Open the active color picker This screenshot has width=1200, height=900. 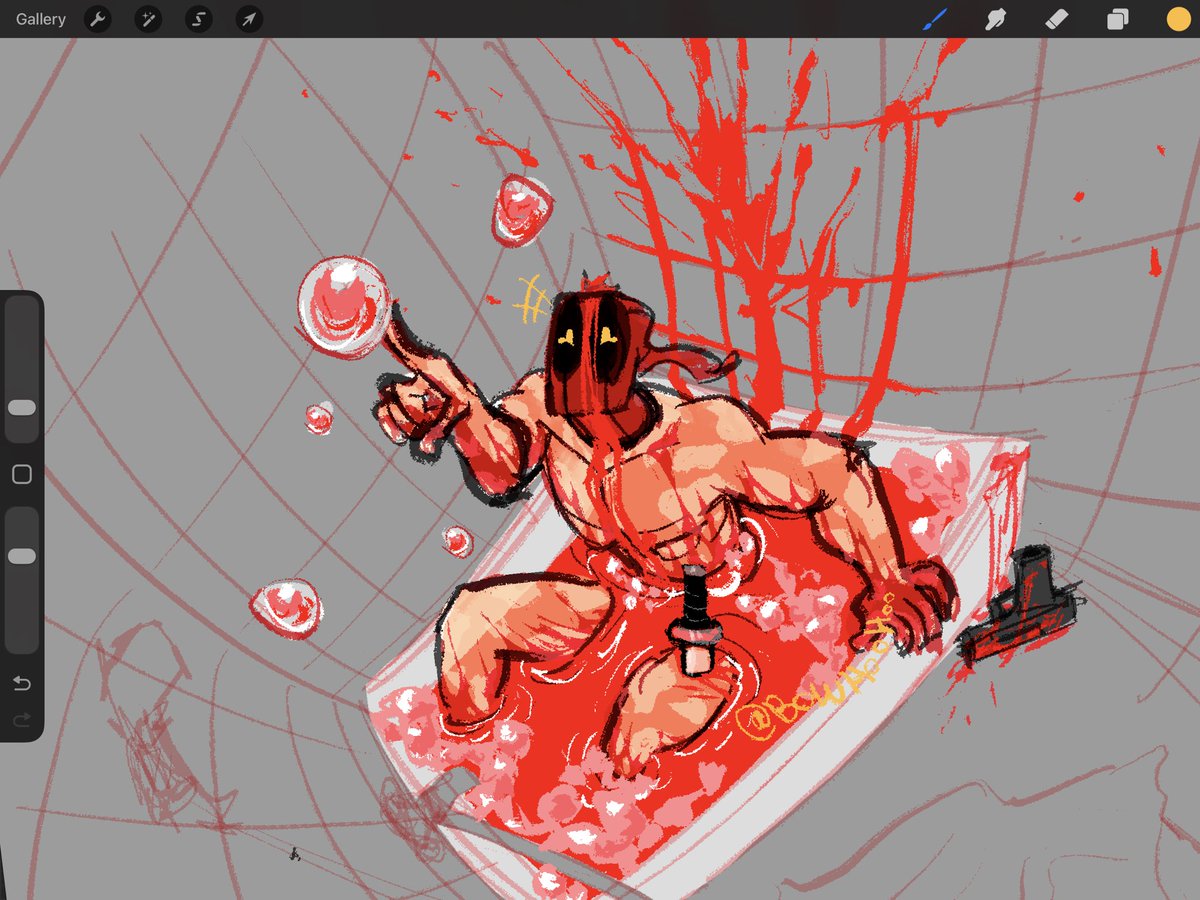pyautogui.click(x=1178, y=19)
